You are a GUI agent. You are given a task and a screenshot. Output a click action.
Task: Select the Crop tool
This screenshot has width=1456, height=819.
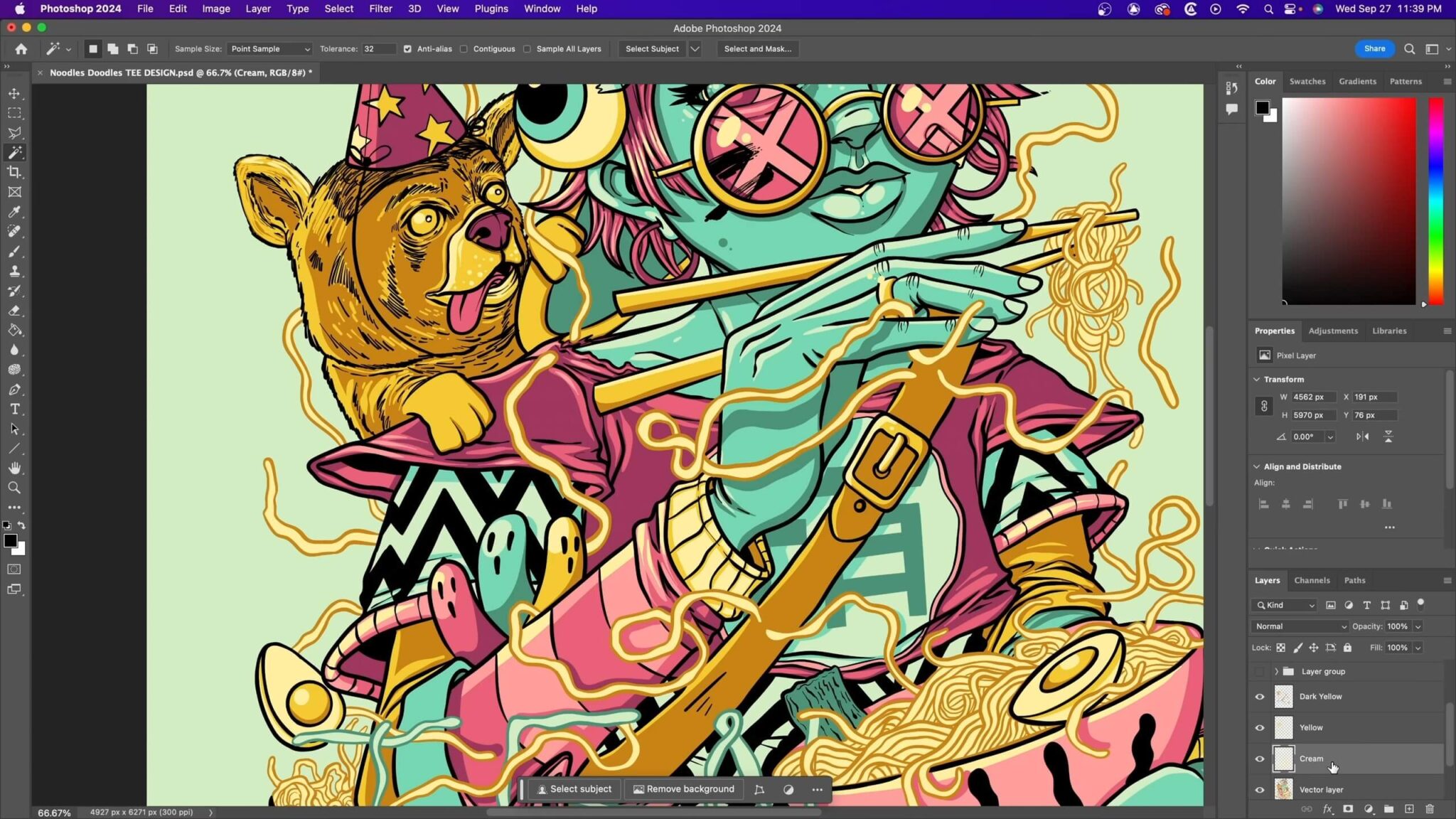pos(14,172)
